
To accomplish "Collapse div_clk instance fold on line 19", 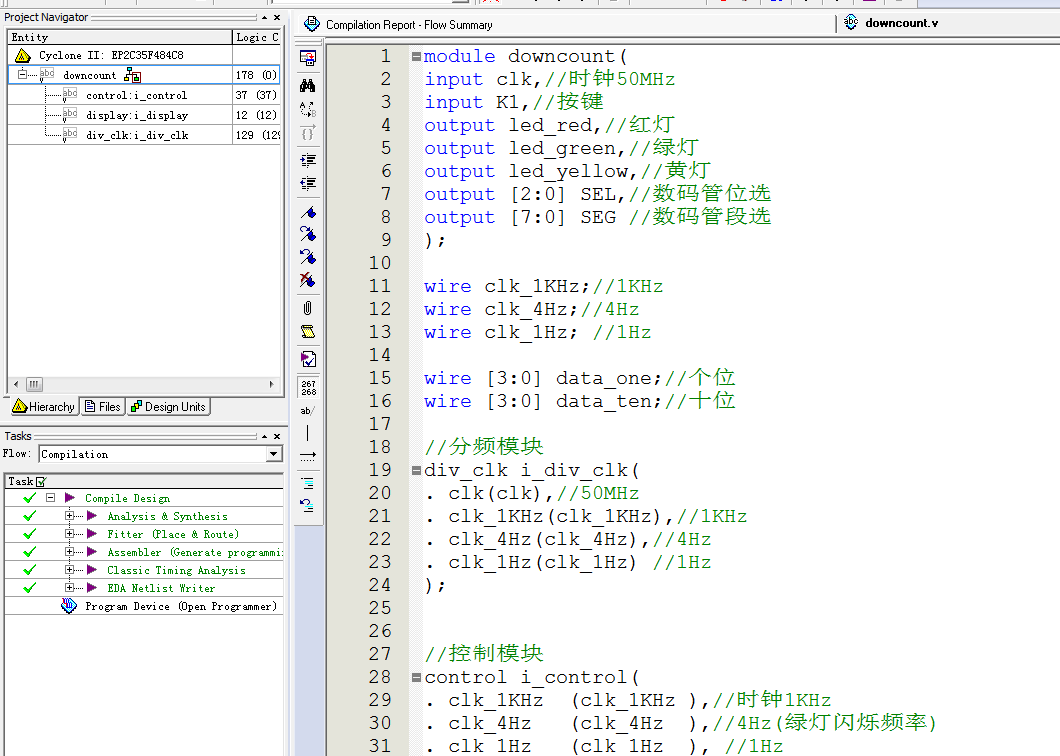I will click(416, 471).
